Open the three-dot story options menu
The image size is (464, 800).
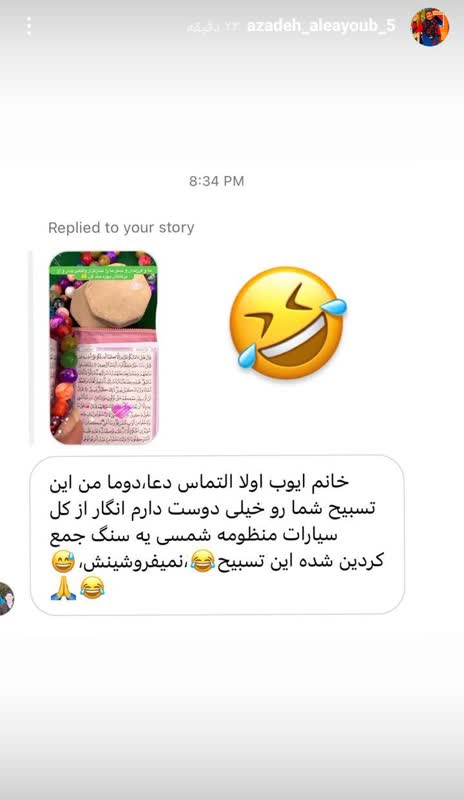click(29, 26)
